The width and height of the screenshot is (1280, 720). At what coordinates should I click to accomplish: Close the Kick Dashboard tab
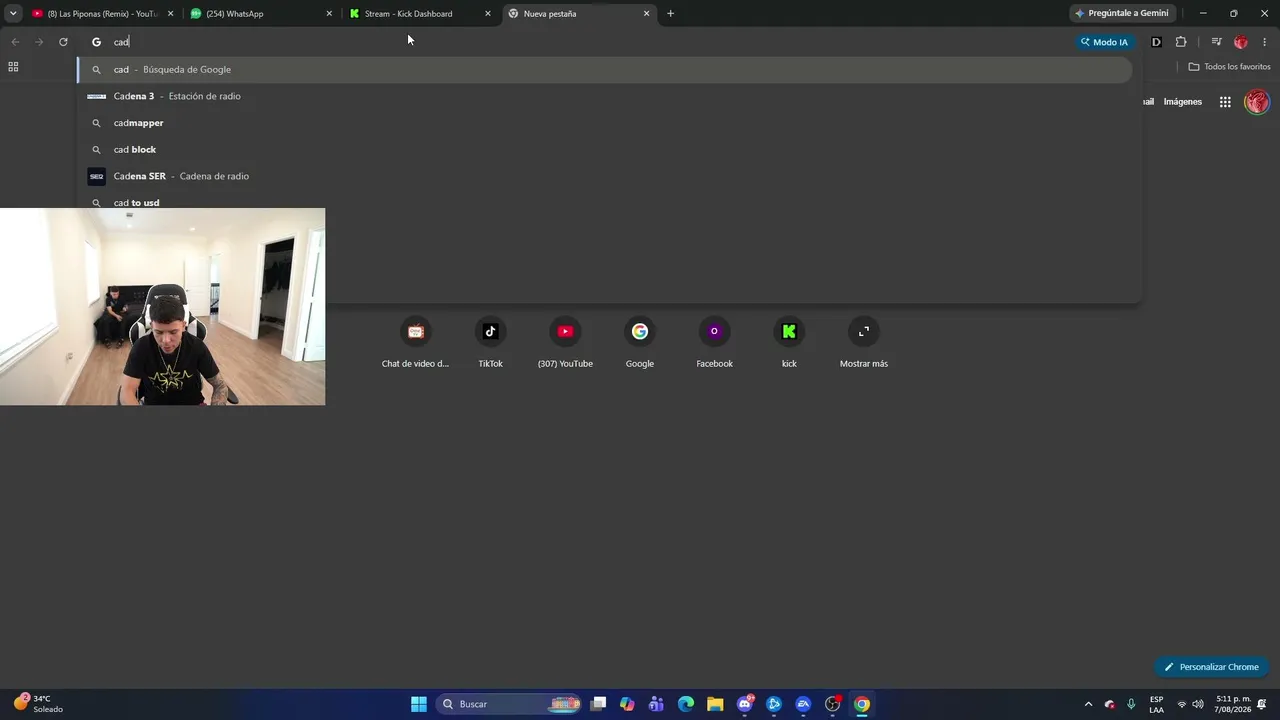pyautogui.click(x=488, y=14)
